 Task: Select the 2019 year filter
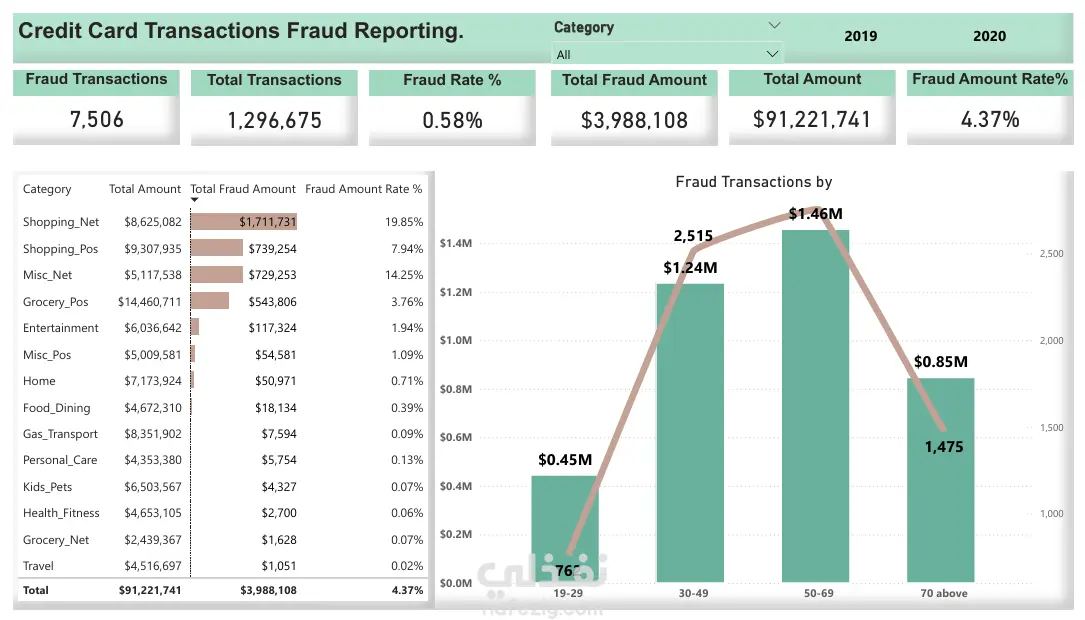pos(860,36)
